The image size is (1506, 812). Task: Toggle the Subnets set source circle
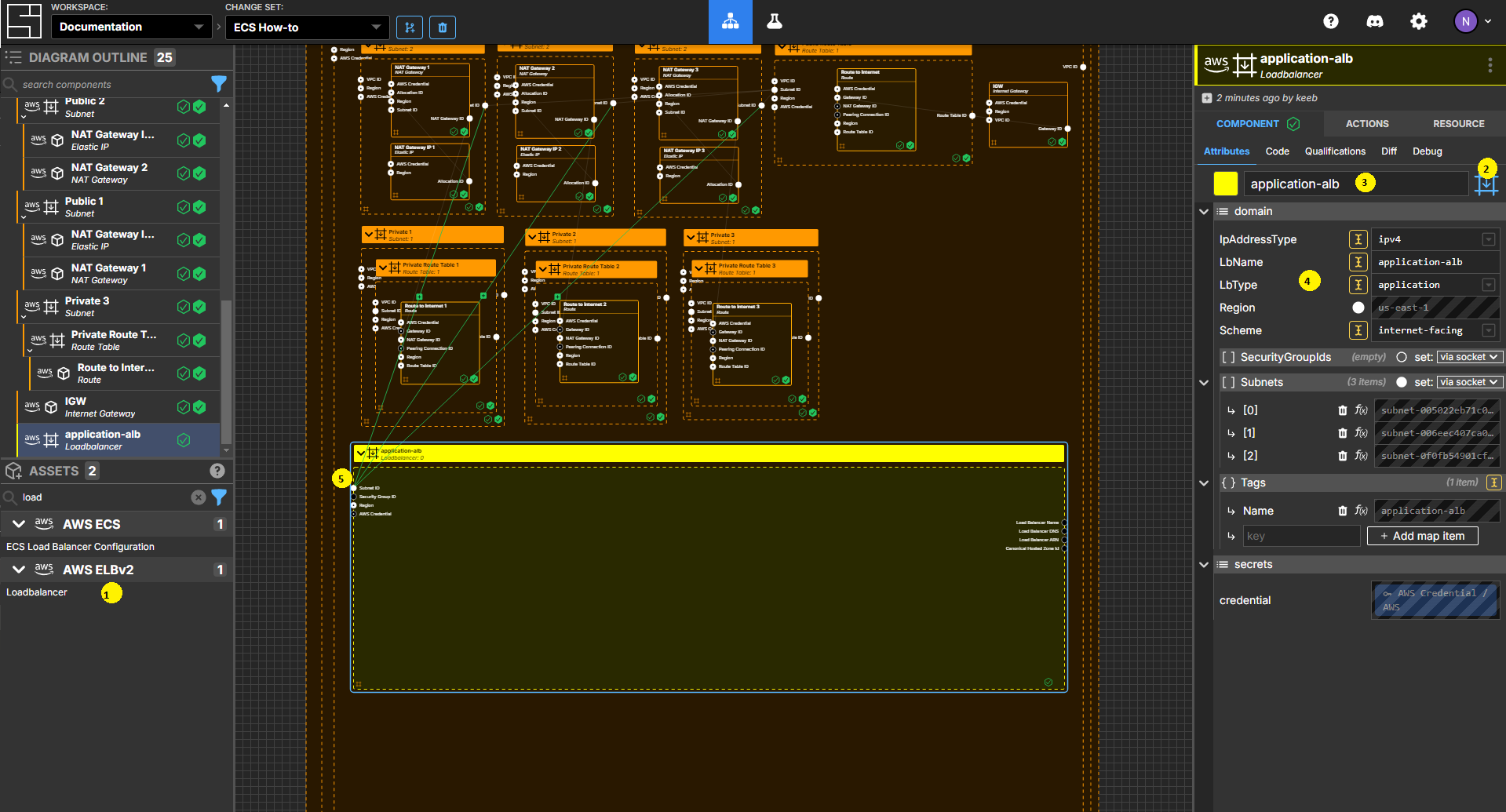[x=1402, y=382]
